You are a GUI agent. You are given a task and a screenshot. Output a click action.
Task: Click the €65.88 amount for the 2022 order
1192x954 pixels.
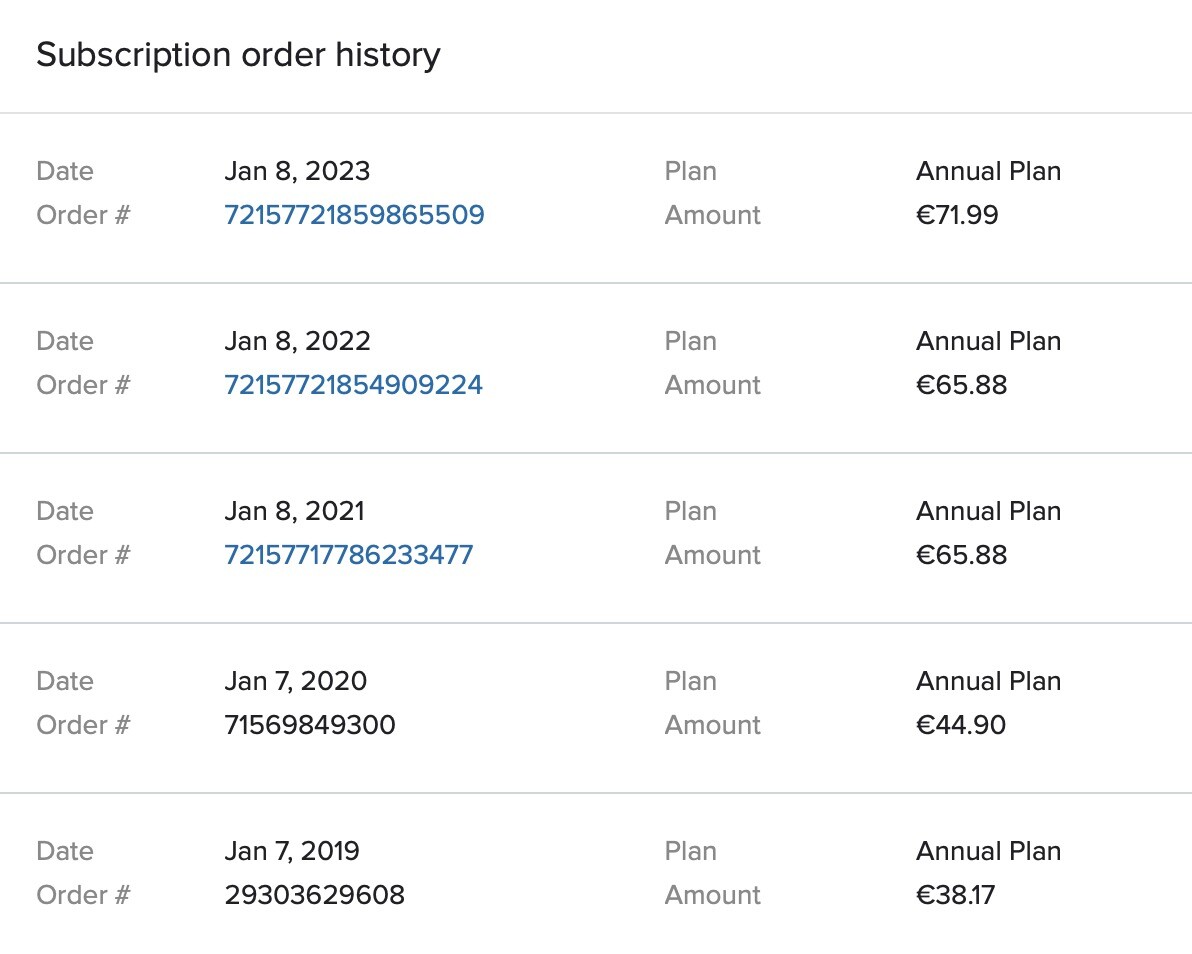click(961, 385)
